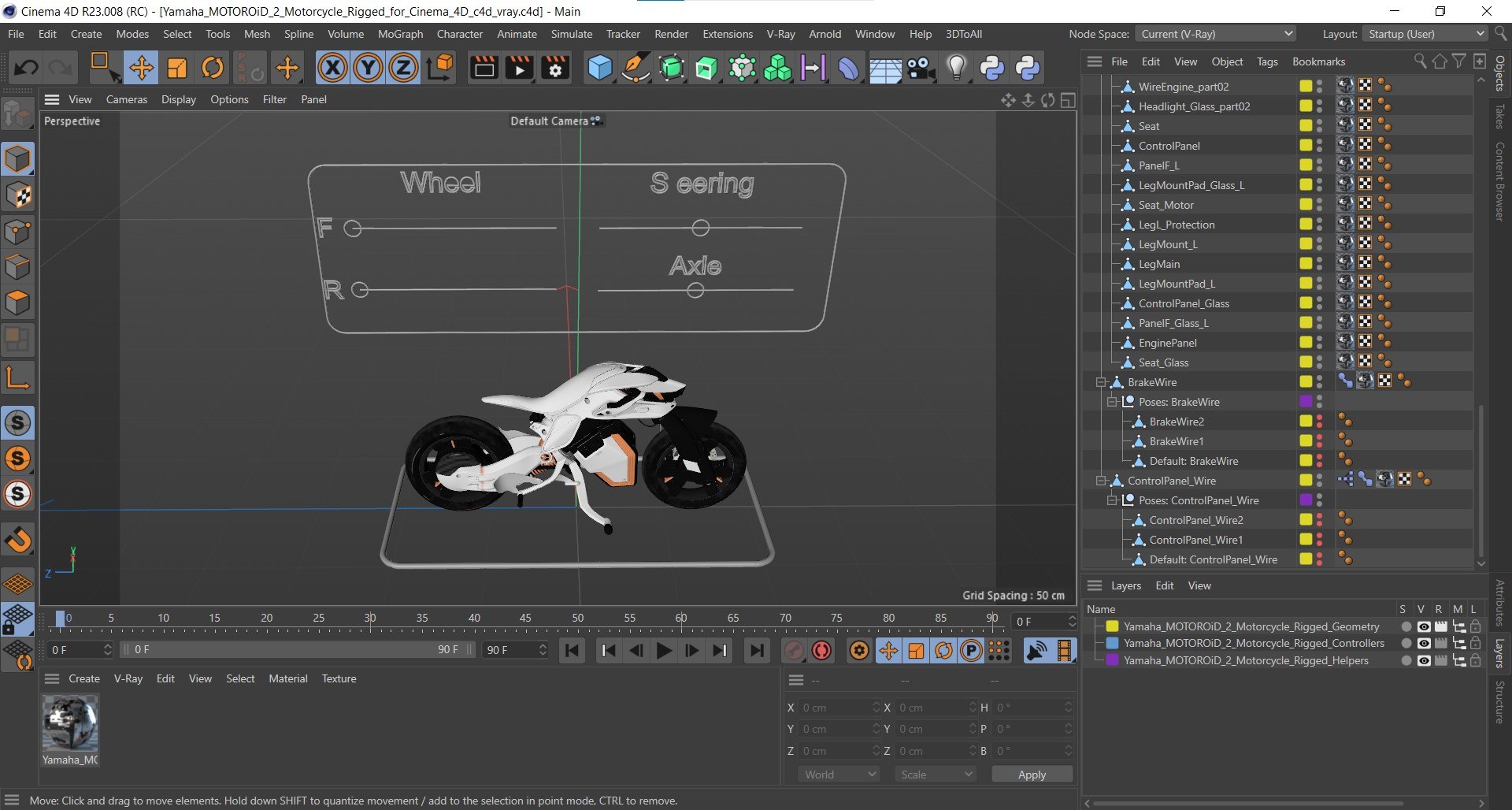Add a Light object icon
The width and height of the screenshot is (1512, 810).
[956, 68]
